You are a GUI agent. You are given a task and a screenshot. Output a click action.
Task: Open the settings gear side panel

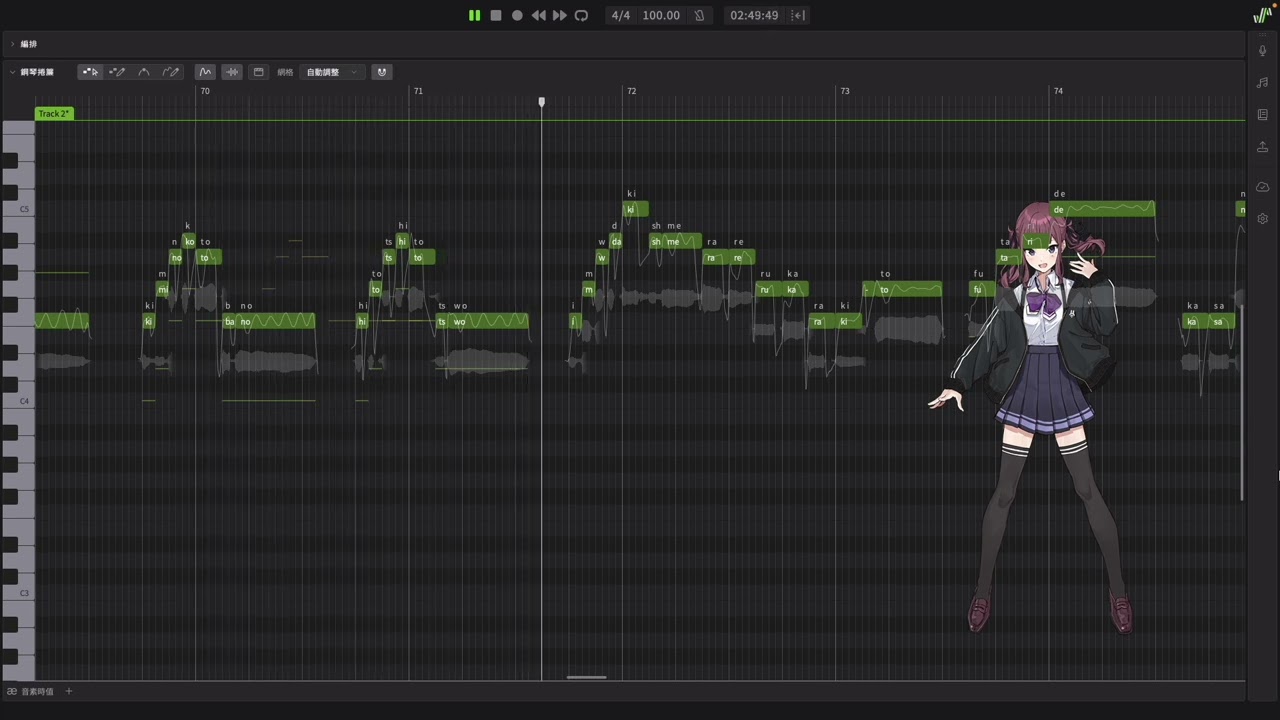(1263, 218)
